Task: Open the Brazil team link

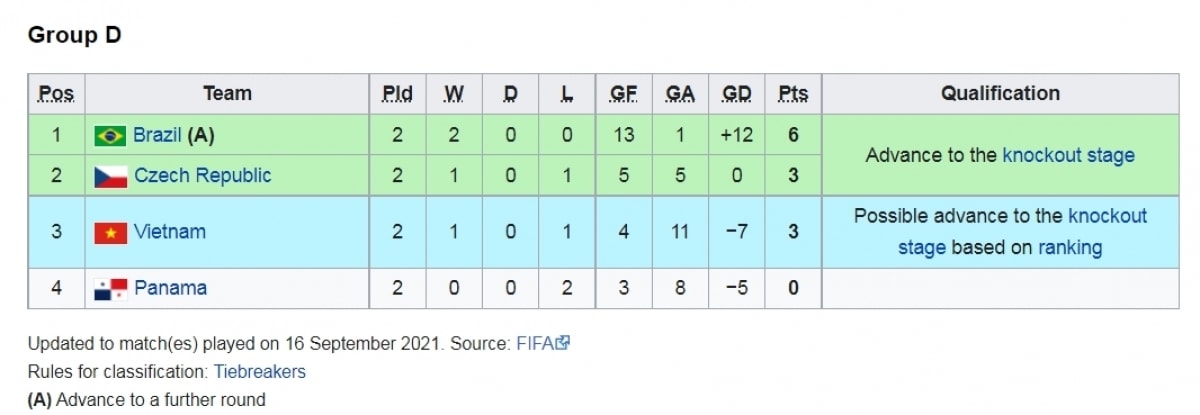Action: point(157,135)
